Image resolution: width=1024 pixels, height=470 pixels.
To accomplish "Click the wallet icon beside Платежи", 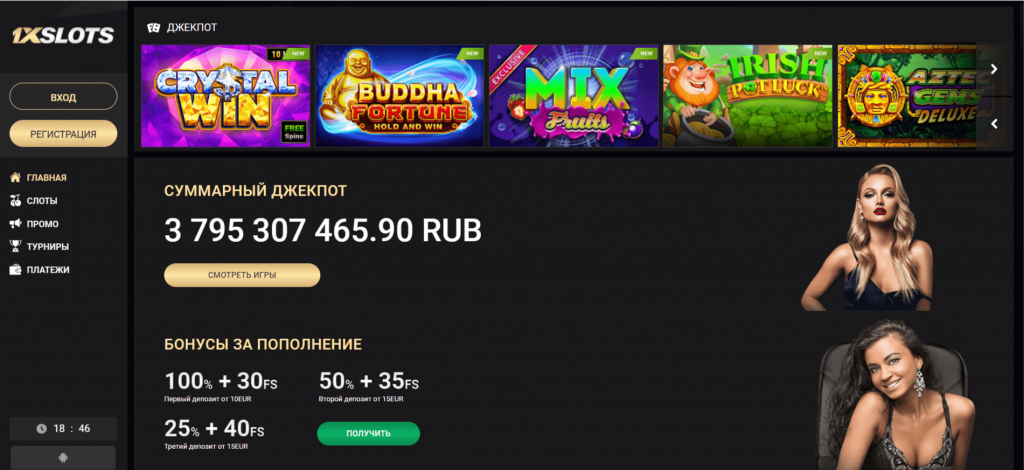I will [x=16, y=270].
